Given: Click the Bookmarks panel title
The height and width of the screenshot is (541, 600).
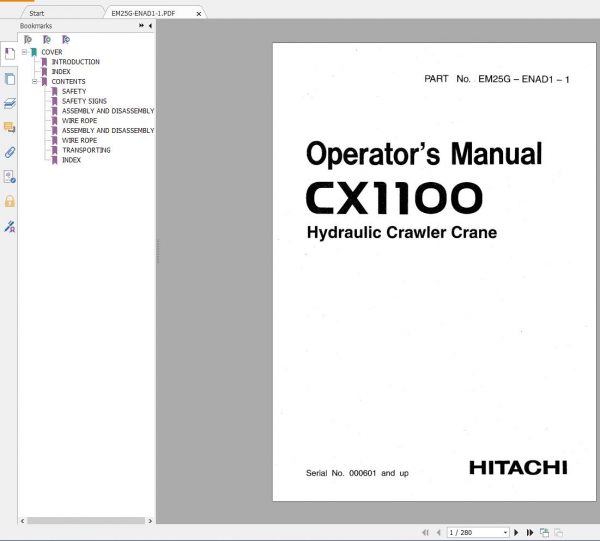Looking at the screenshot, I should click(x=36, y=26).
